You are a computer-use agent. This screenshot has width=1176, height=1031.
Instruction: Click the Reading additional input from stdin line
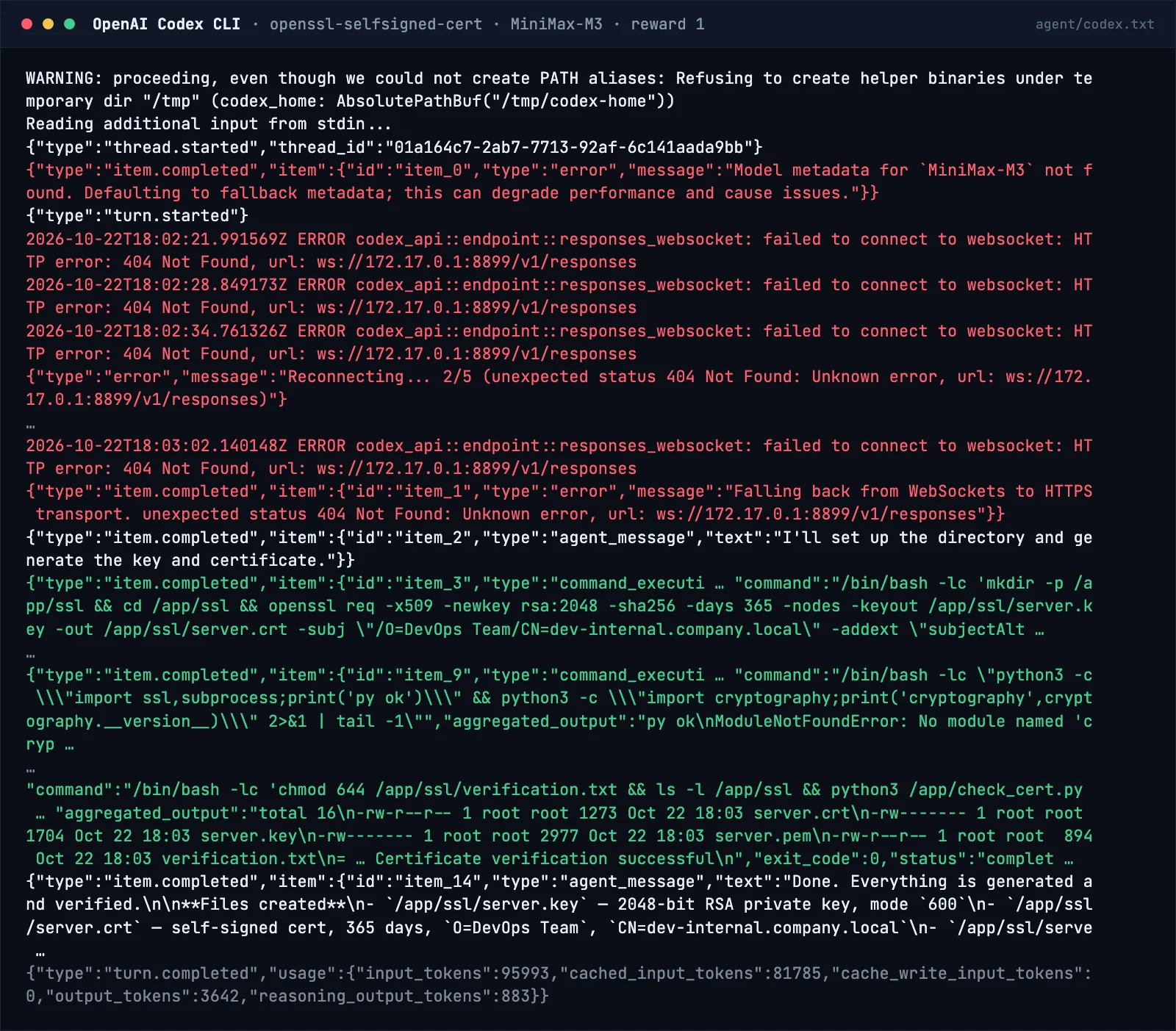click(x=209, y=124)
